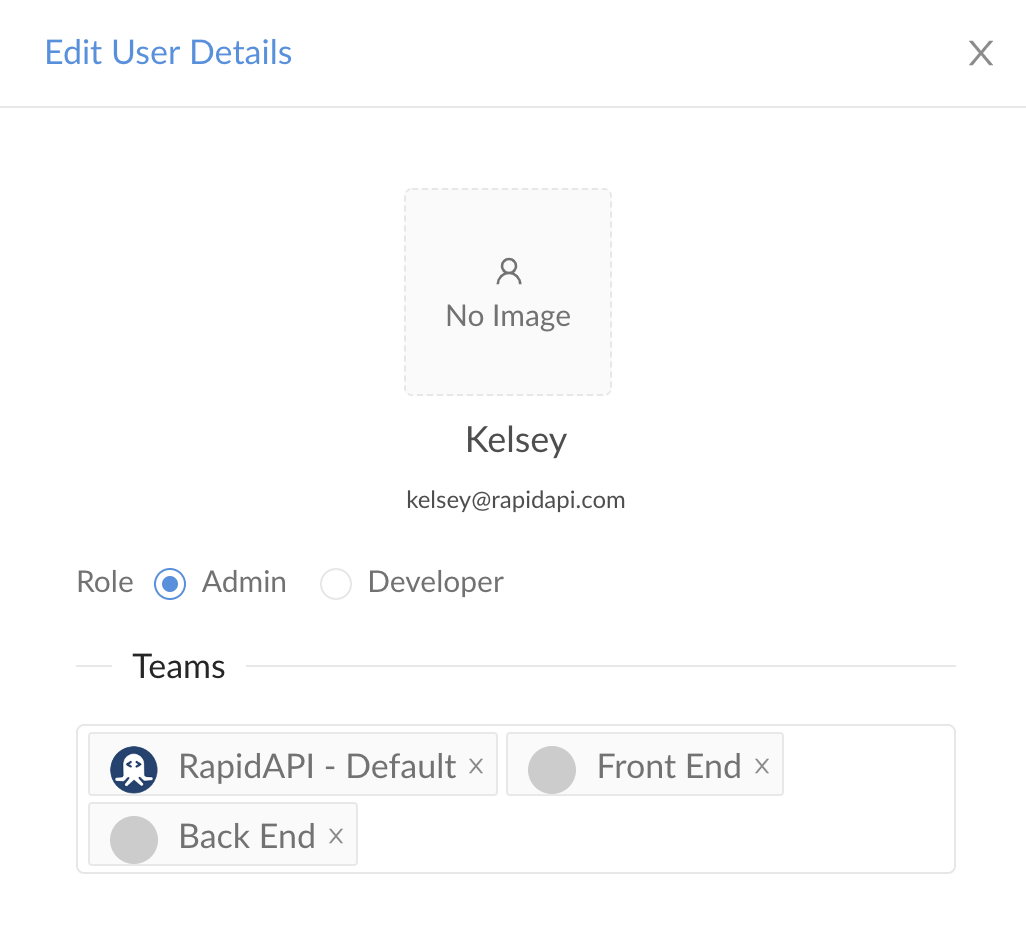Click the No Image upload placeholder
This screenshot has height=948, width=1026.
[x=508, y=292]
